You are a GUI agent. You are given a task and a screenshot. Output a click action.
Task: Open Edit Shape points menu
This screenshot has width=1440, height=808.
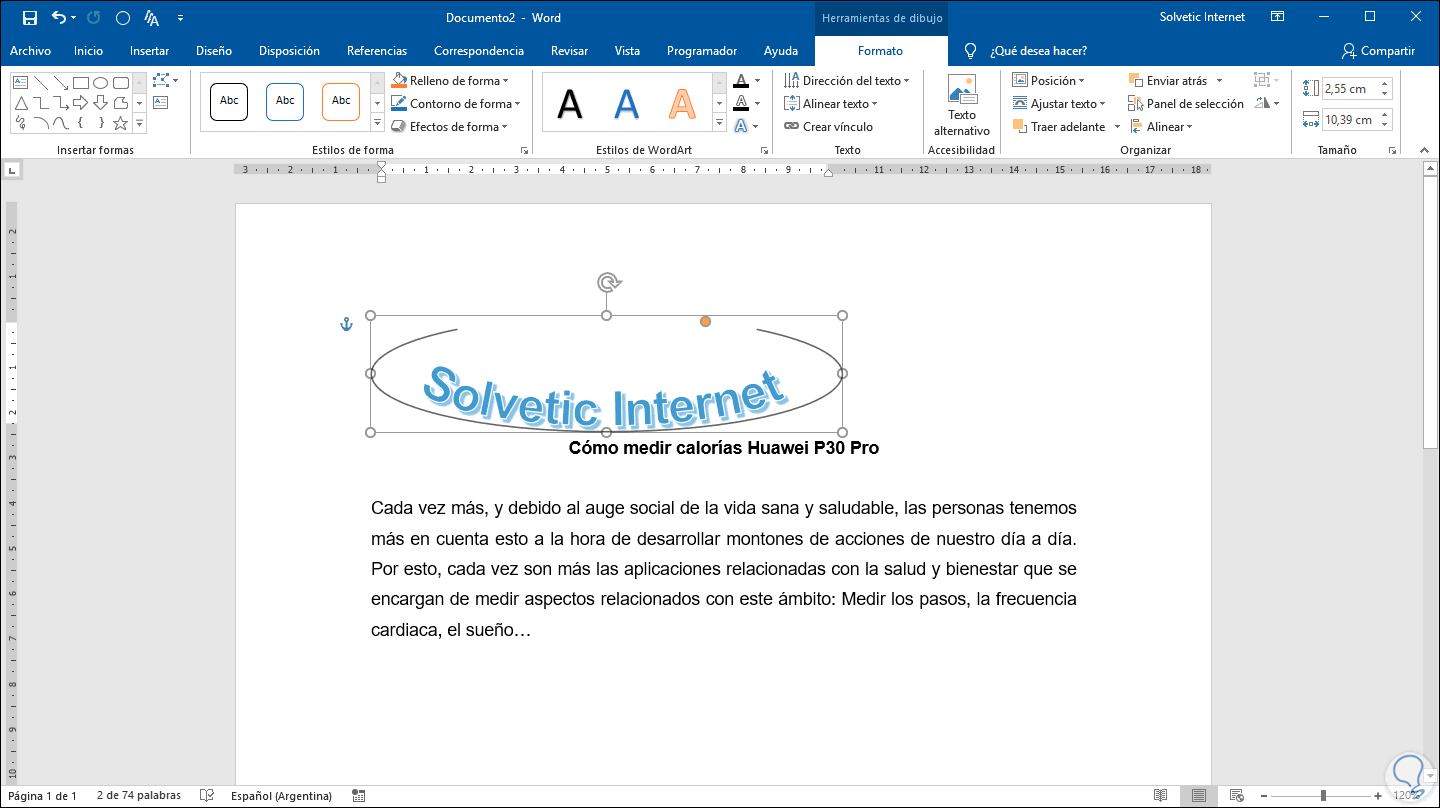click(165, 80)
